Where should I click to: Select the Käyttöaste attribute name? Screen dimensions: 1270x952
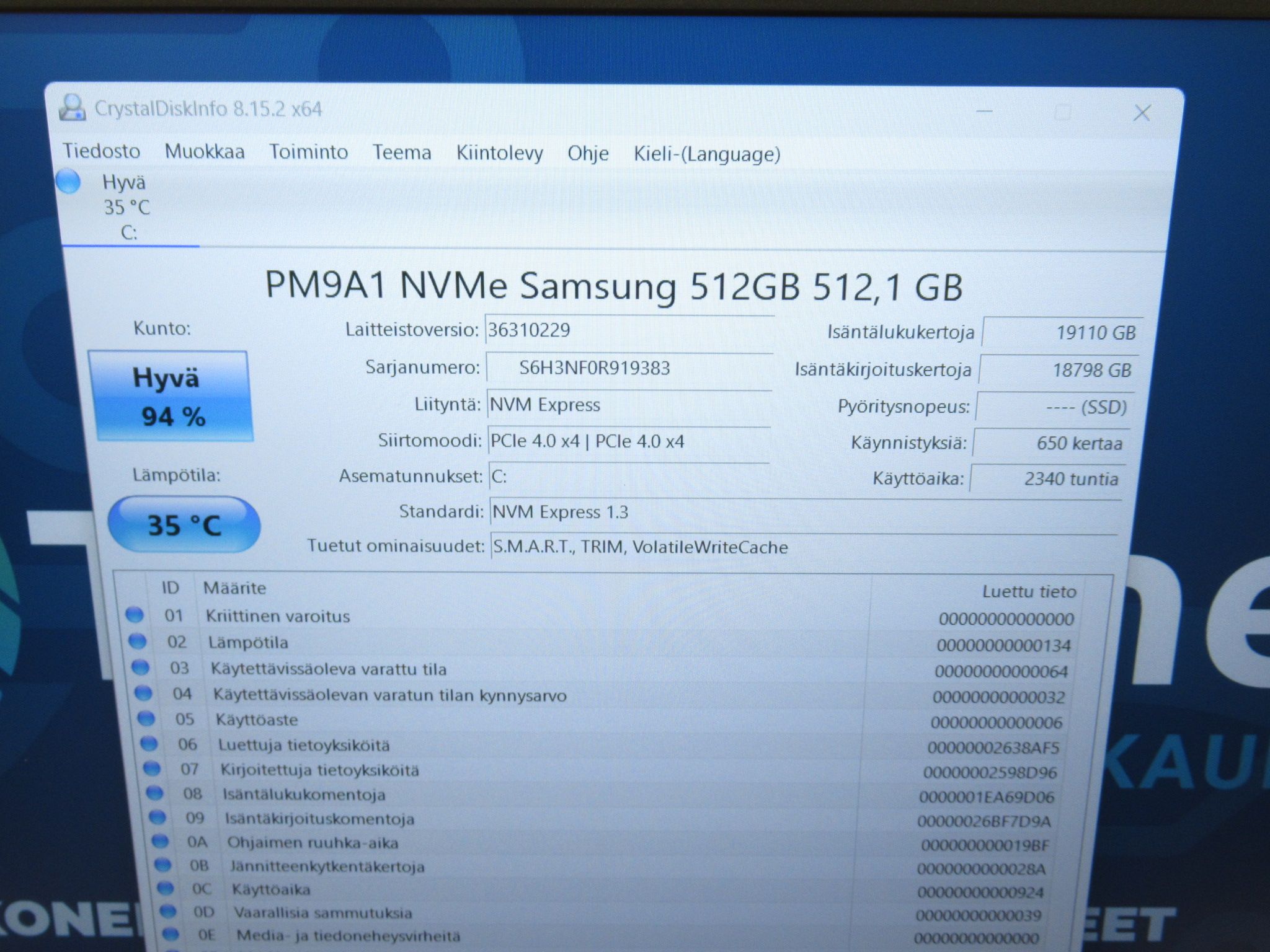point(257,720)
